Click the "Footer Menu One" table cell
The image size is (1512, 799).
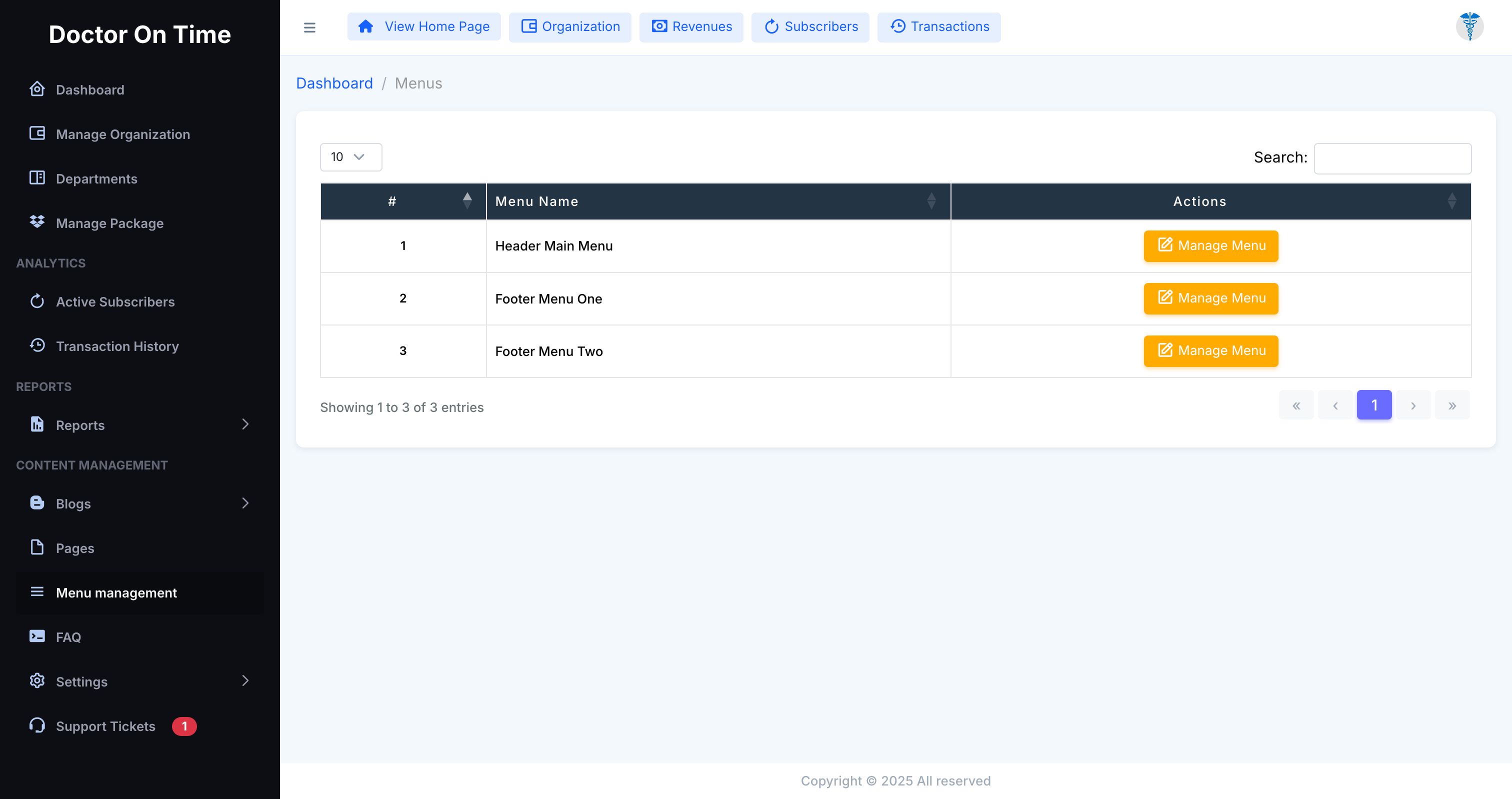click(x=718, y=299)
